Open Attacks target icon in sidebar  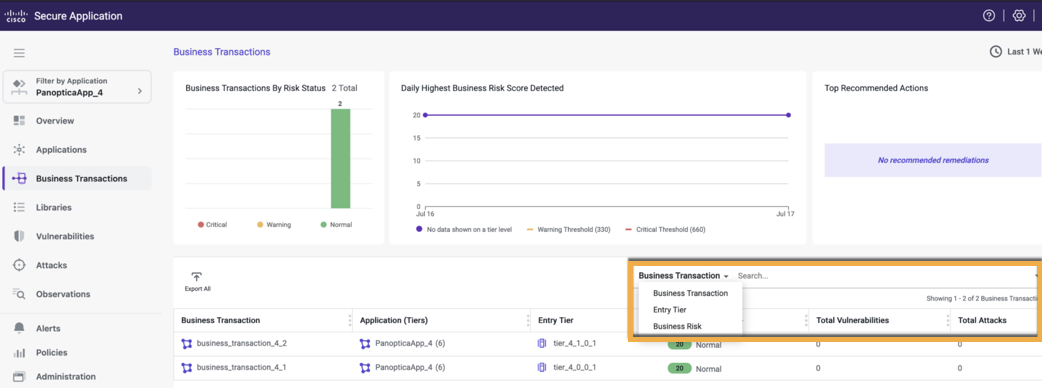coord(19,265)
